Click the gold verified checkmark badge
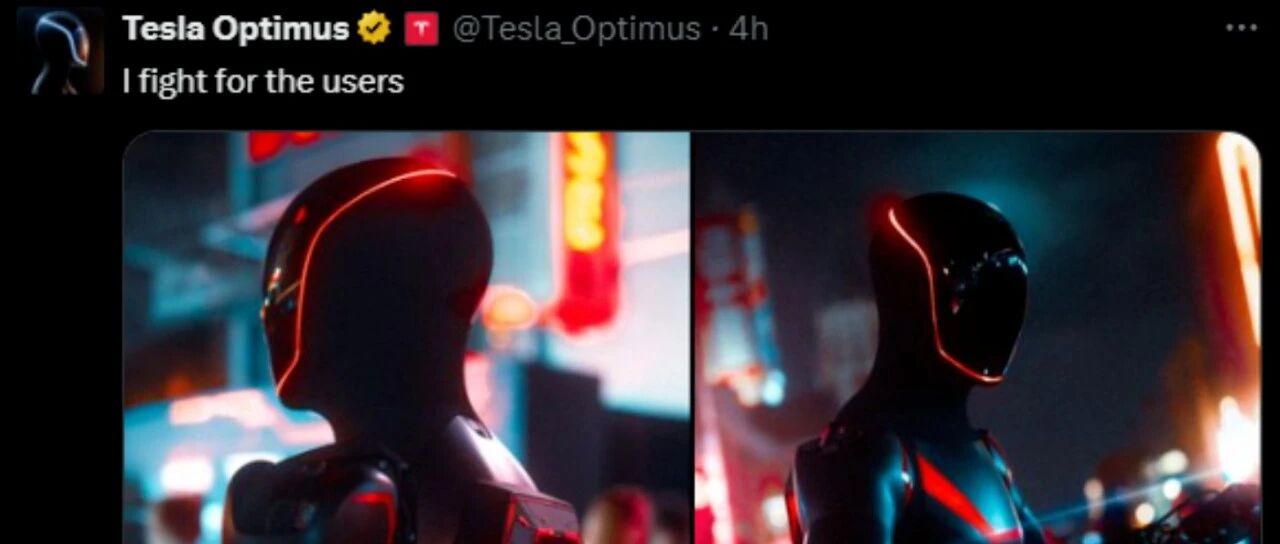The image size is (1280, 544). click(x=374, y=30)
